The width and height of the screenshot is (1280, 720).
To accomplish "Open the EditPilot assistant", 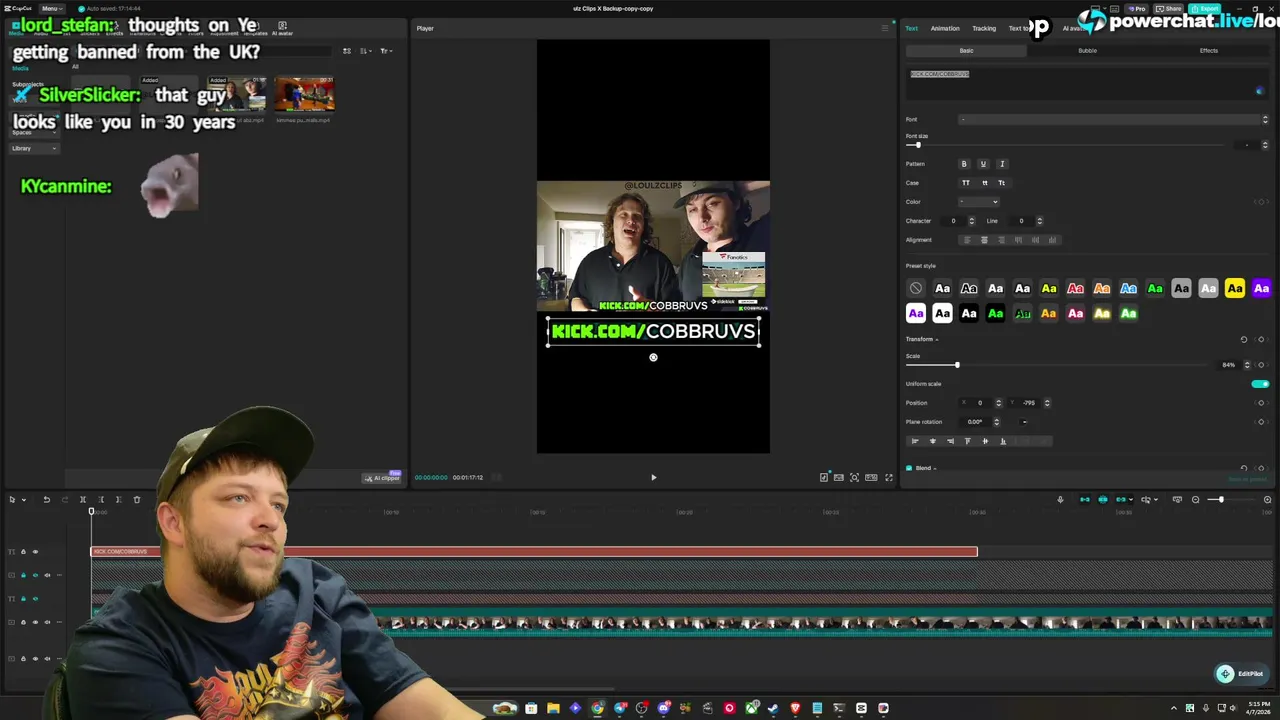I will click(x=1240, y=674).
